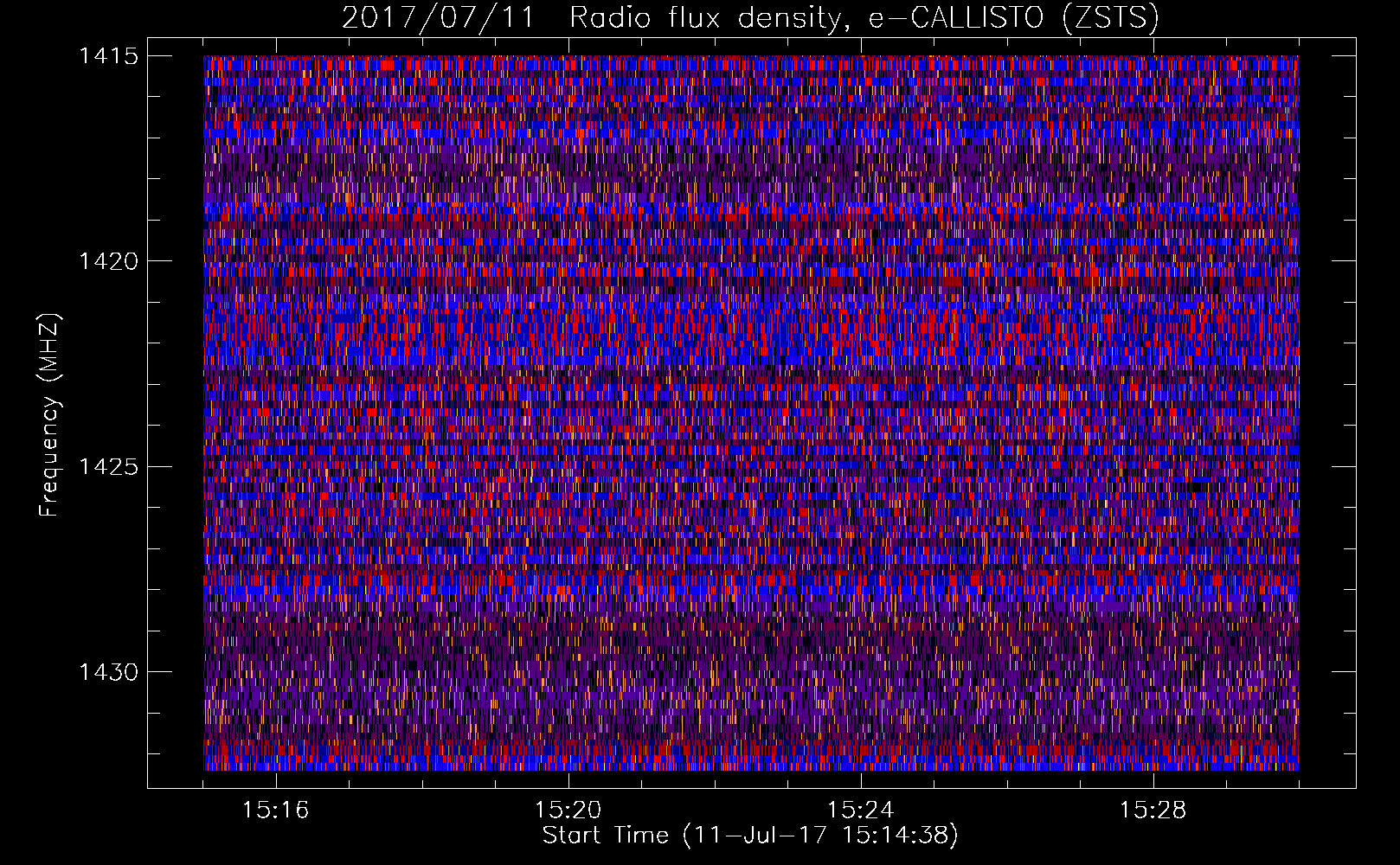Select the 1425 frequency axis label
1400x865 pixels.
click(108, 467)
